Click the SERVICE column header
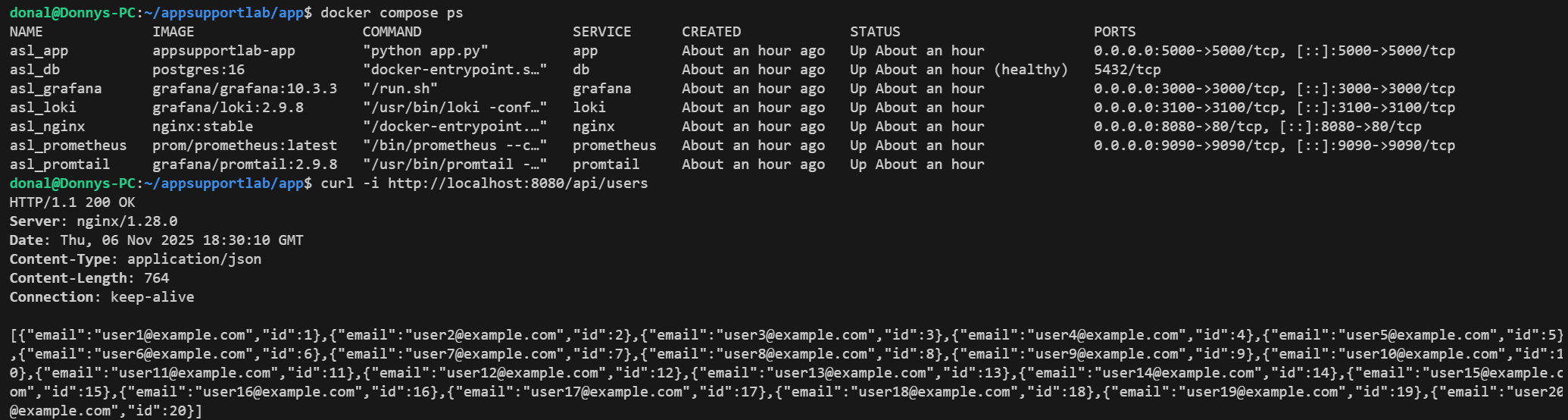Image resolution: width=1568 pixels, height=420 pixels. 602,32
